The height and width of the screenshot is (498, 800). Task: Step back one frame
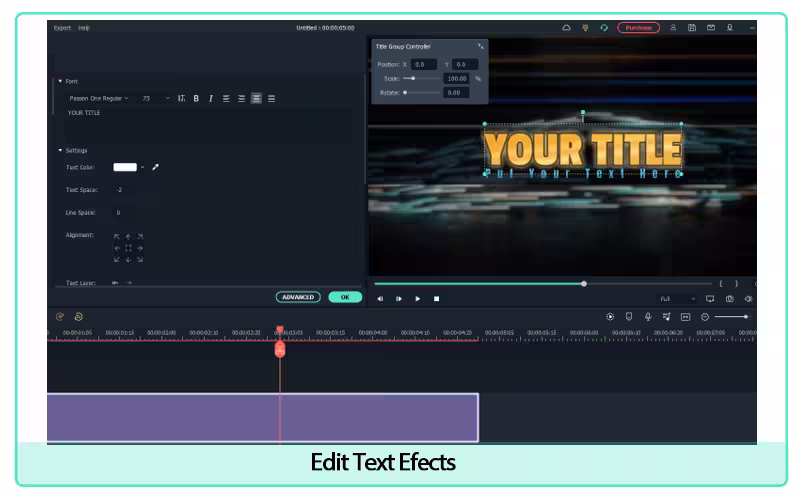coord(380,298)
